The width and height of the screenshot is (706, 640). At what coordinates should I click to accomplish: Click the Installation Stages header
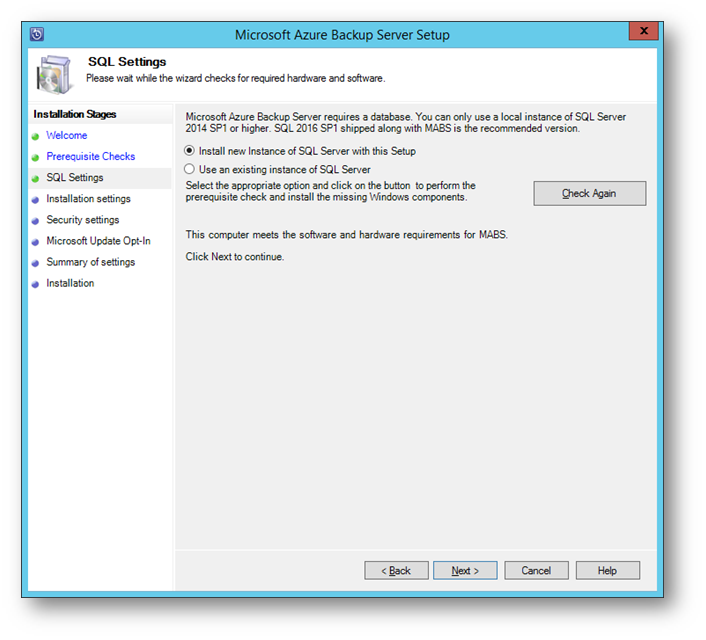coord(75,114)
